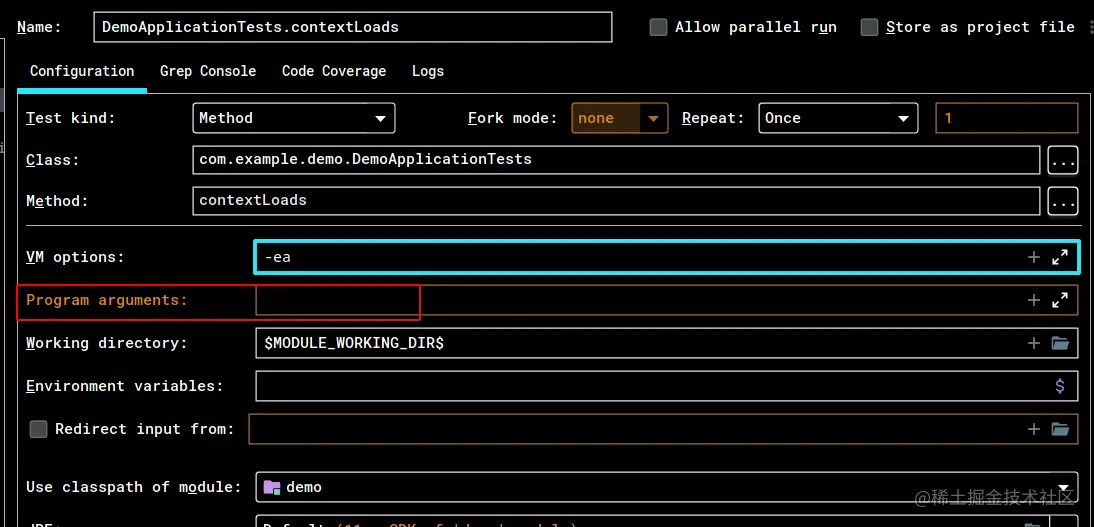Click the plus icon in VM options field

[x=1033, y=258]
